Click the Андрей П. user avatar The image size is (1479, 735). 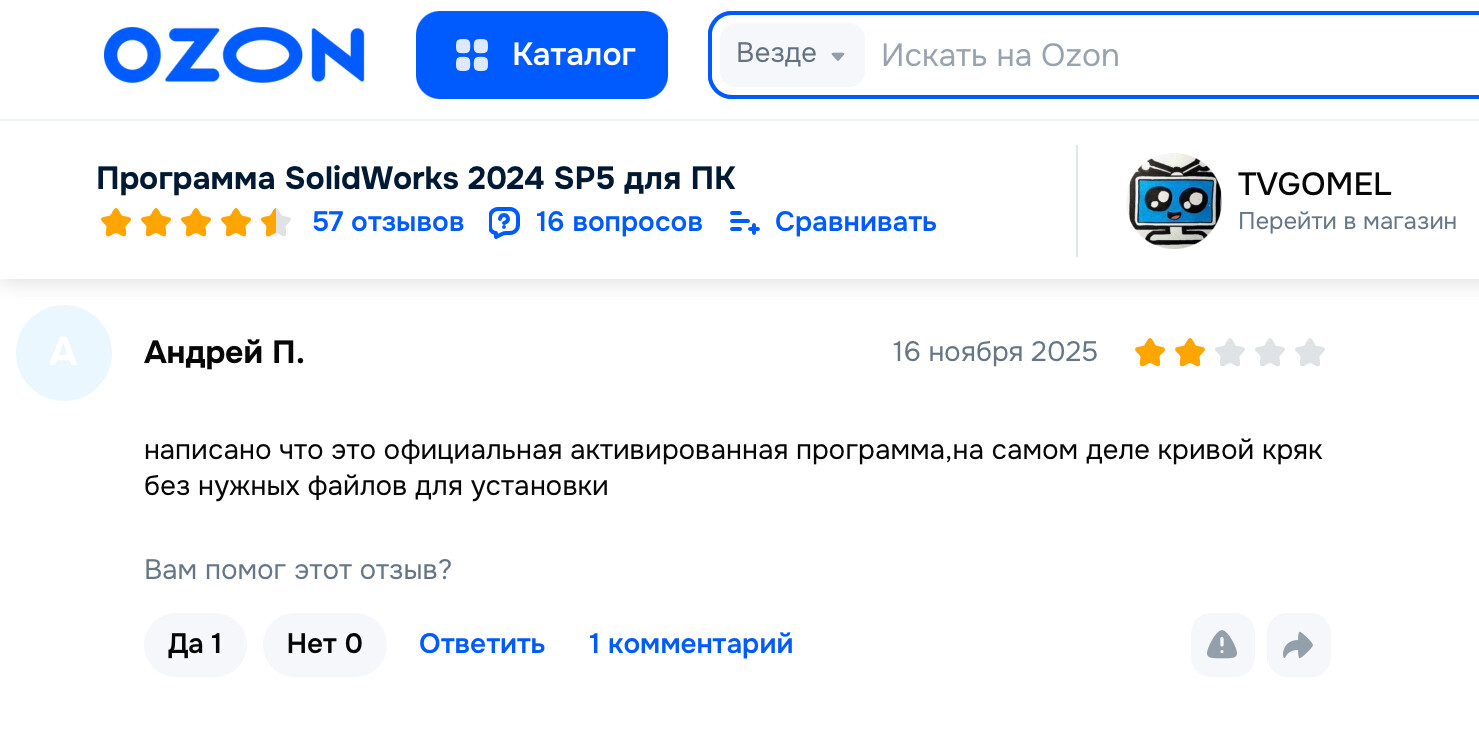64,353
